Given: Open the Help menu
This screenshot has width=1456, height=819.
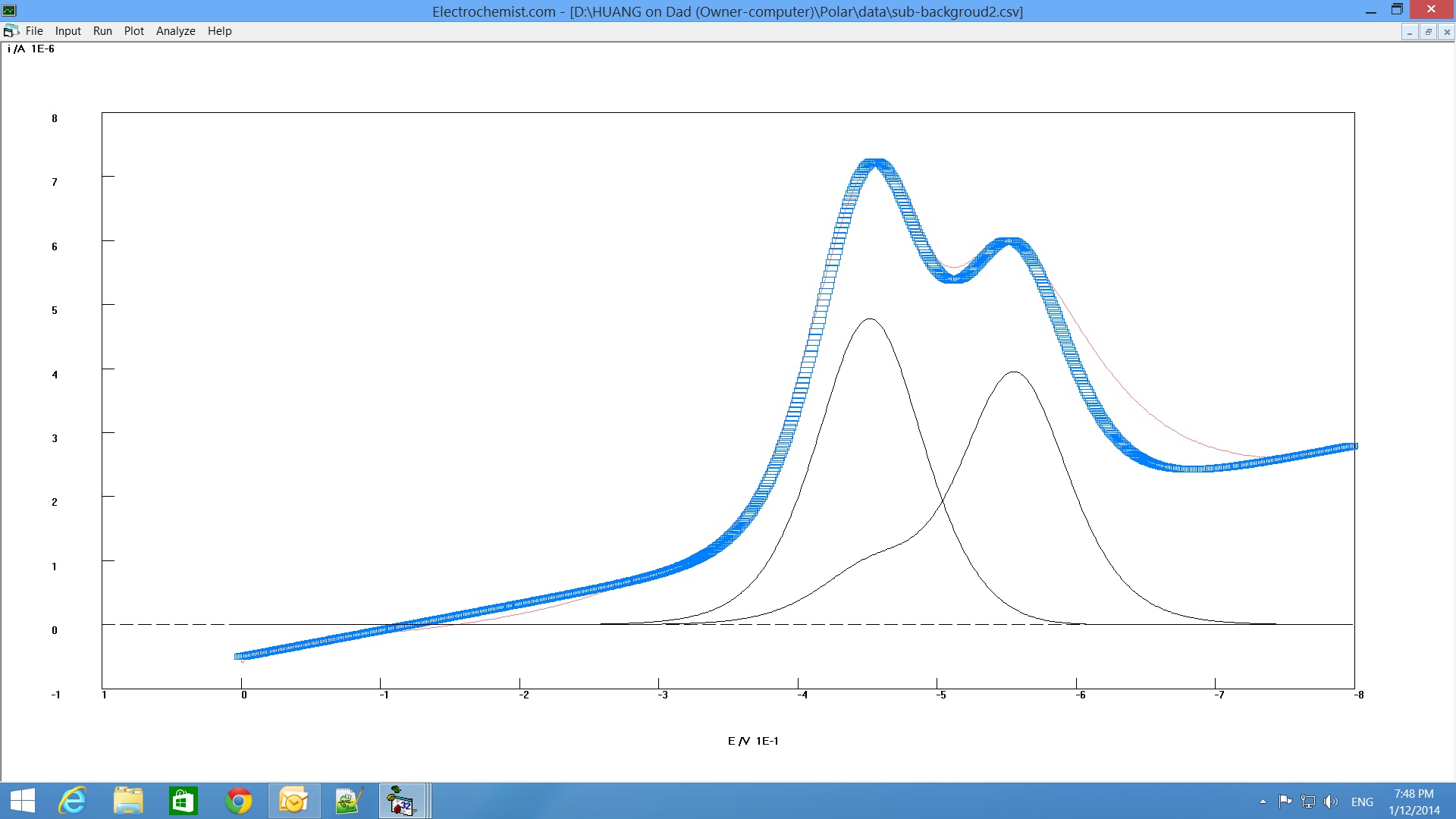Looking at the screenshot, I should click(x=219, y=31).
